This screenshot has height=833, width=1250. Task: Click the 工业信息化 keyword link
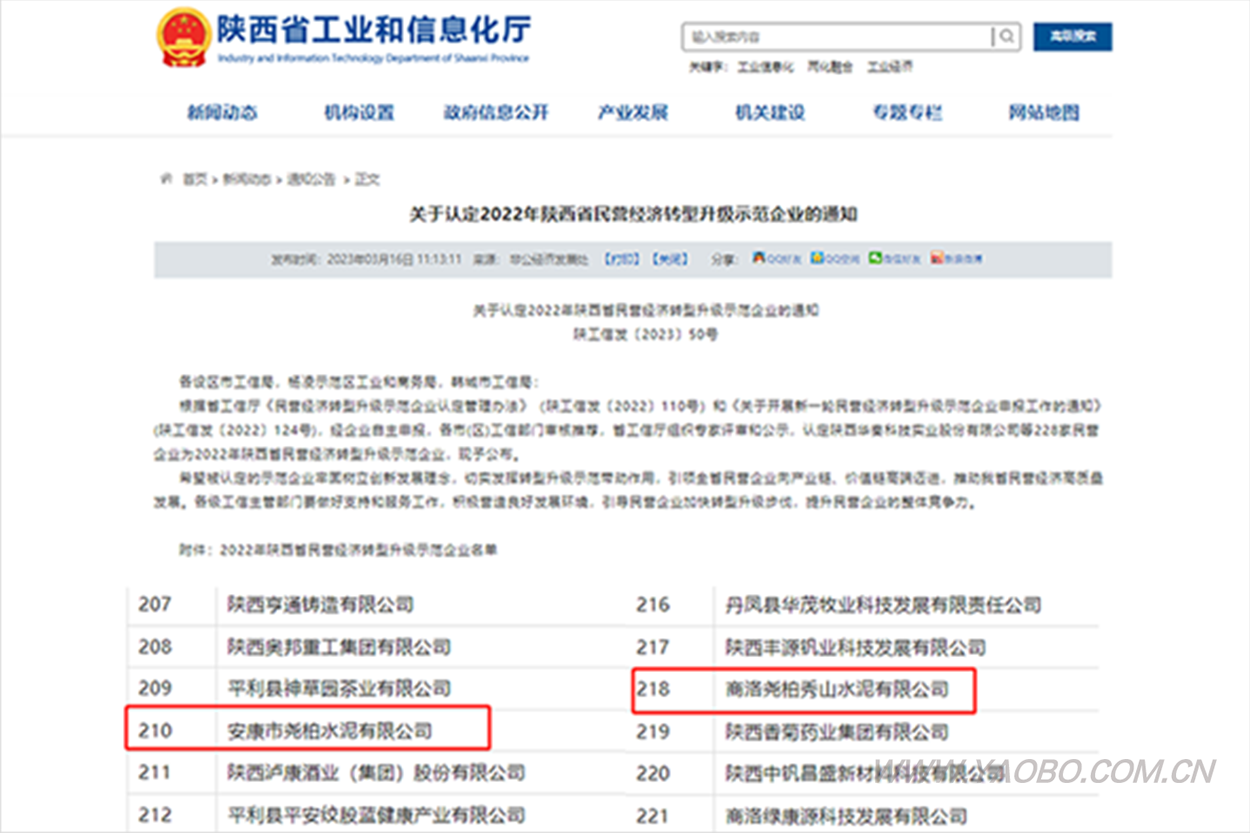click(x=765, y=68)
